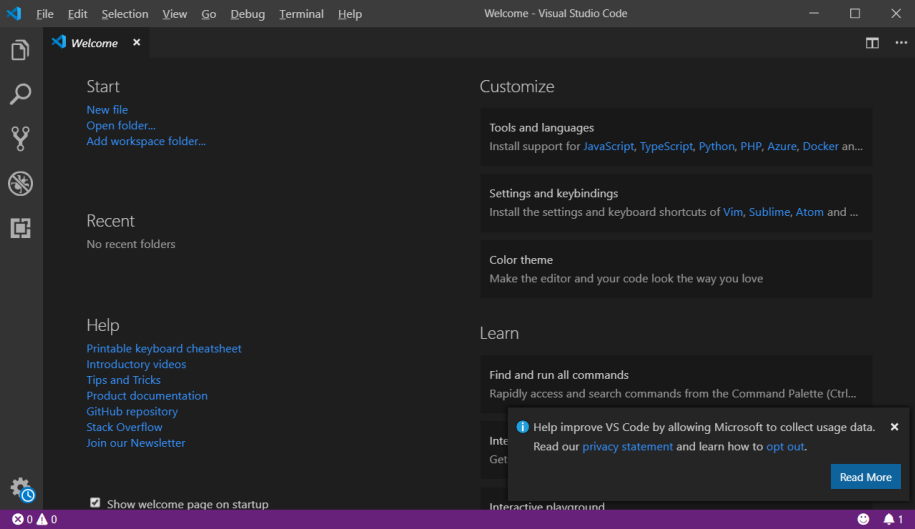
Task: Open the Explorer view in activity bar
Action: coord(20,50)
